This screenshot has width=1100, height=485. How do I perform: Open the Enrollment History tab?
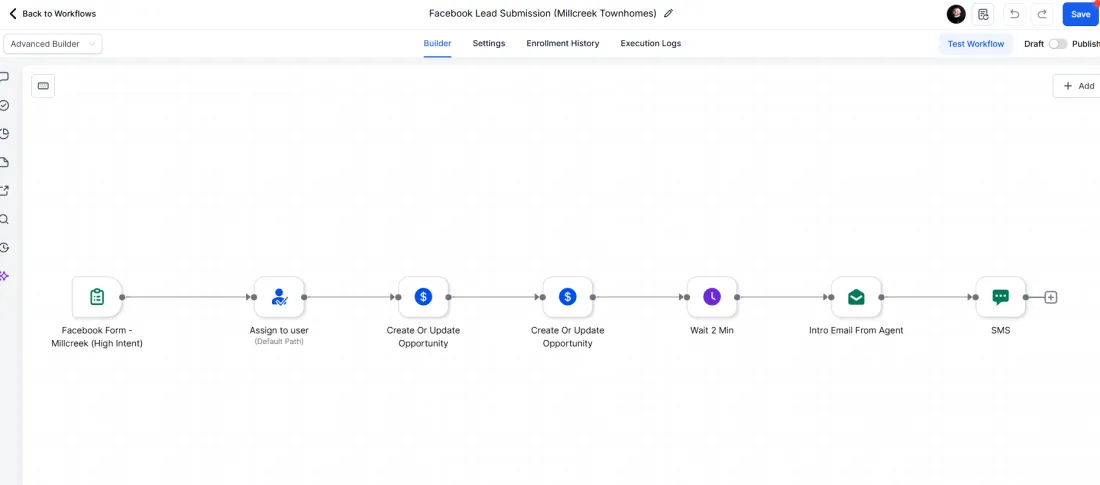[563, 44]
